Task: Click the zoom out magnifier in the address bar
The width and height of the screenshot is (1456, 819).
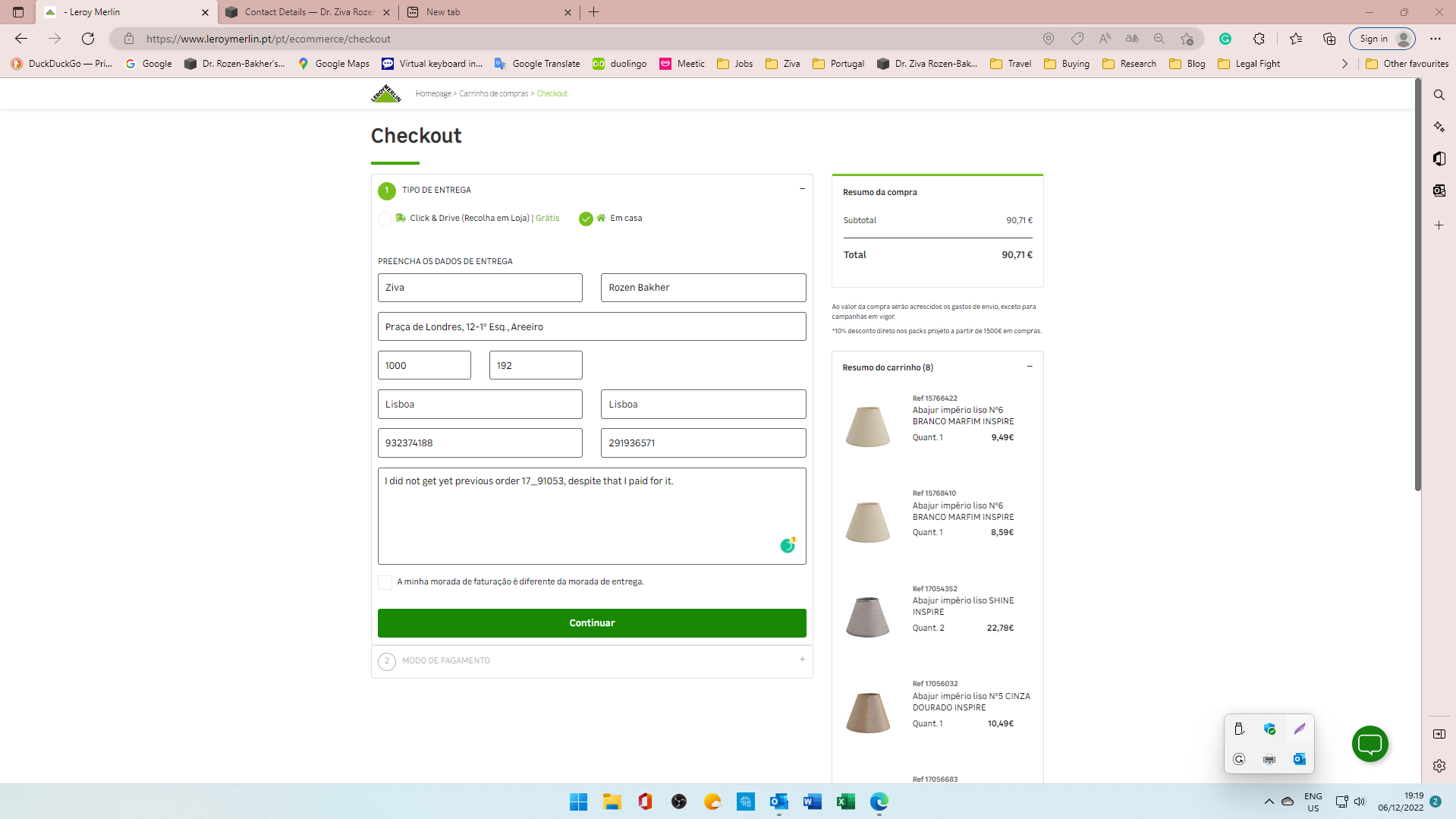Action: point(1159,39)
